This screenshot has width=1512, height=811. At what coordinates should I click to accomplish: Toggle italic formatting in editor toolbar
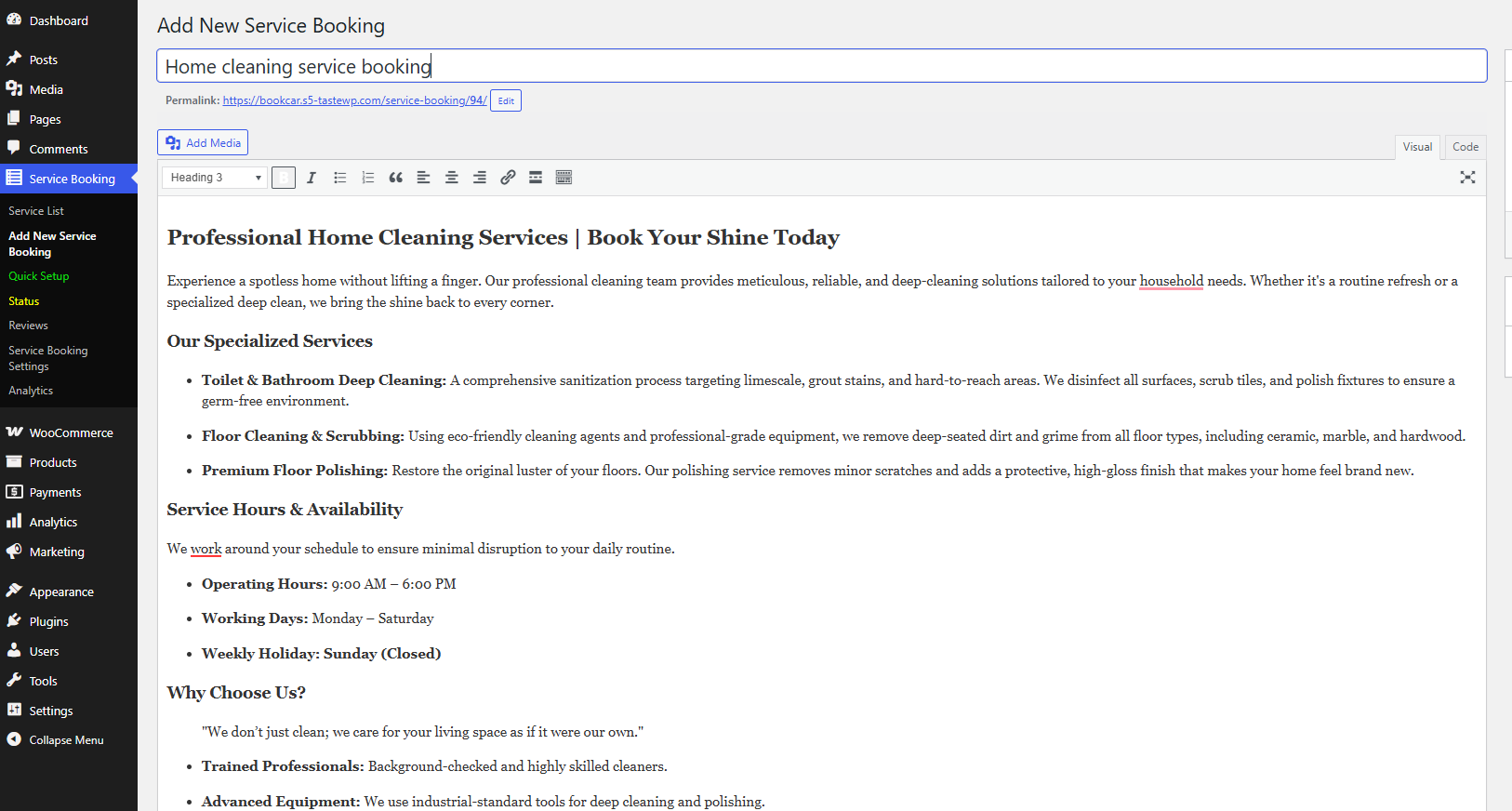tap(312, 178)
